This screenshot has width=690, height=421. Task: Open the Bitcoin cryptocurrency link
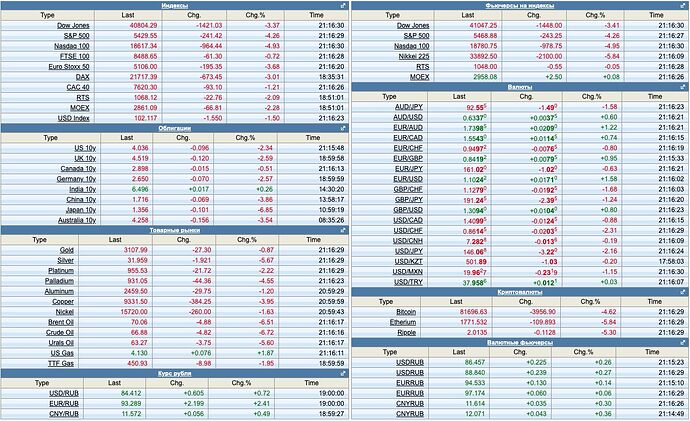pos(406,311)
